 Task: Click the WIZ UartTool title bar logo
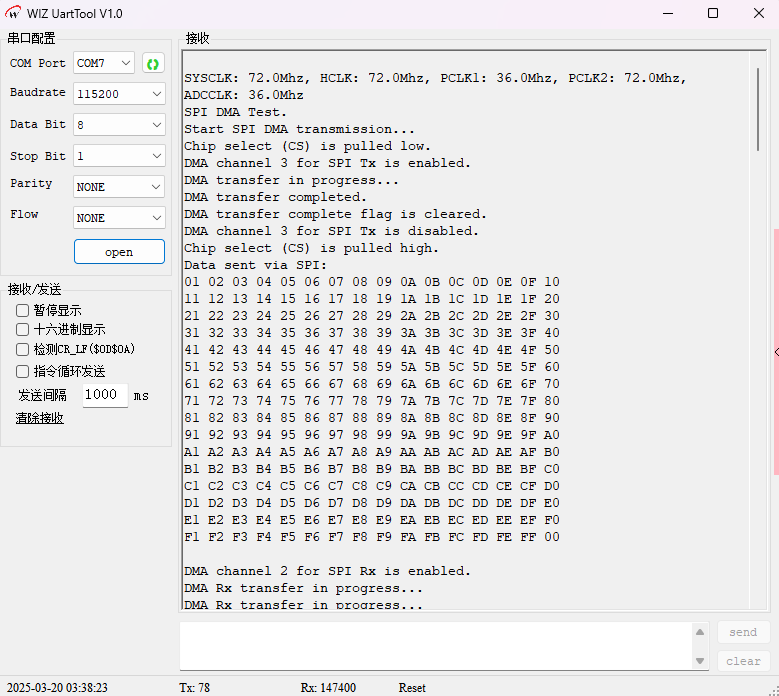[13, 13]
